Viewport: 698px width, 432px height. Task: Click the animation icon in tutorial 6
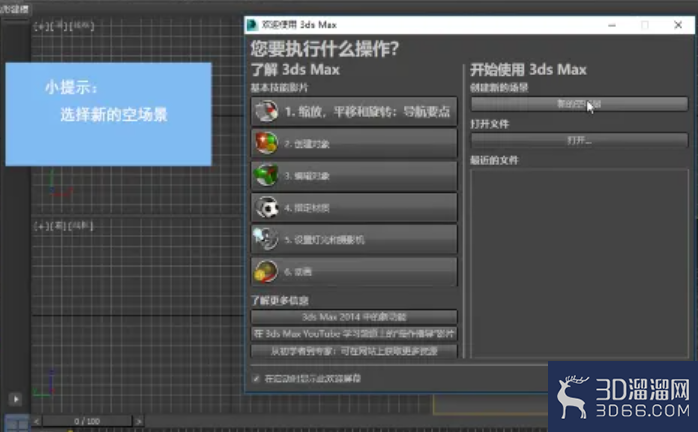click(266, 271)
